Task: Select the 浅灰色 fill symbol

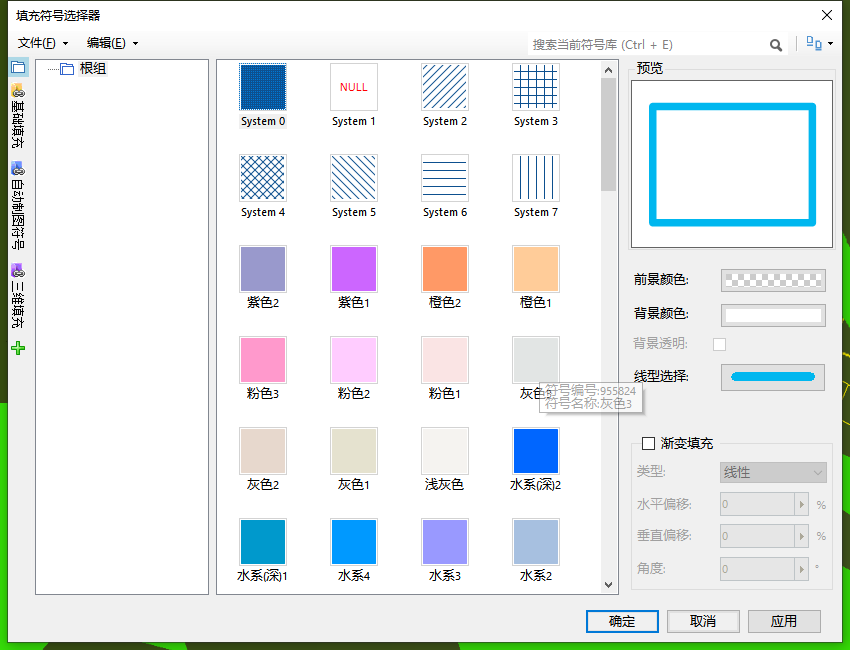Action: (x=445, y=452)
